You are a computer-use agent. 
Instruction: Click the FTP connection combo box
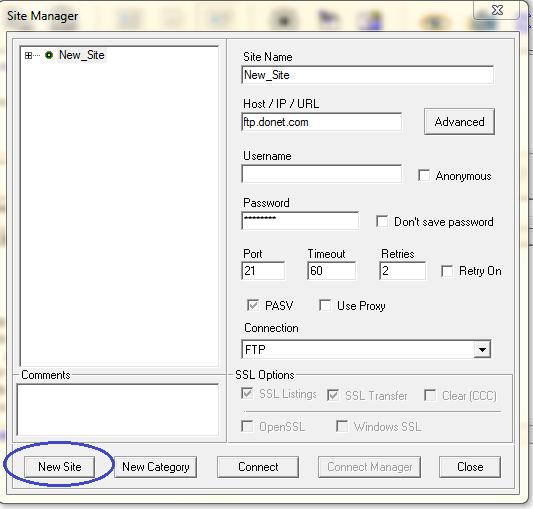pyautogui.click(x=366, y=349)
